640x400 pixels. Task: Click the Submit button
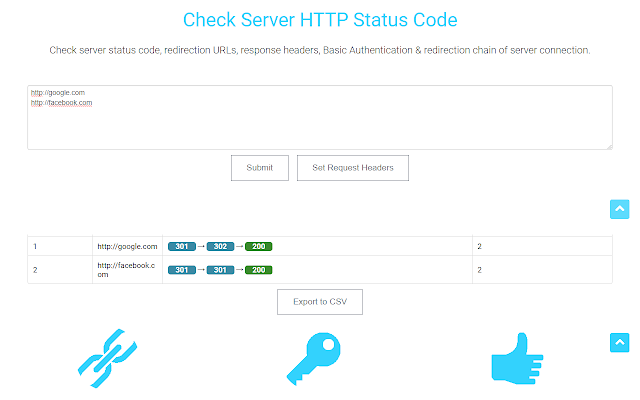260,168
